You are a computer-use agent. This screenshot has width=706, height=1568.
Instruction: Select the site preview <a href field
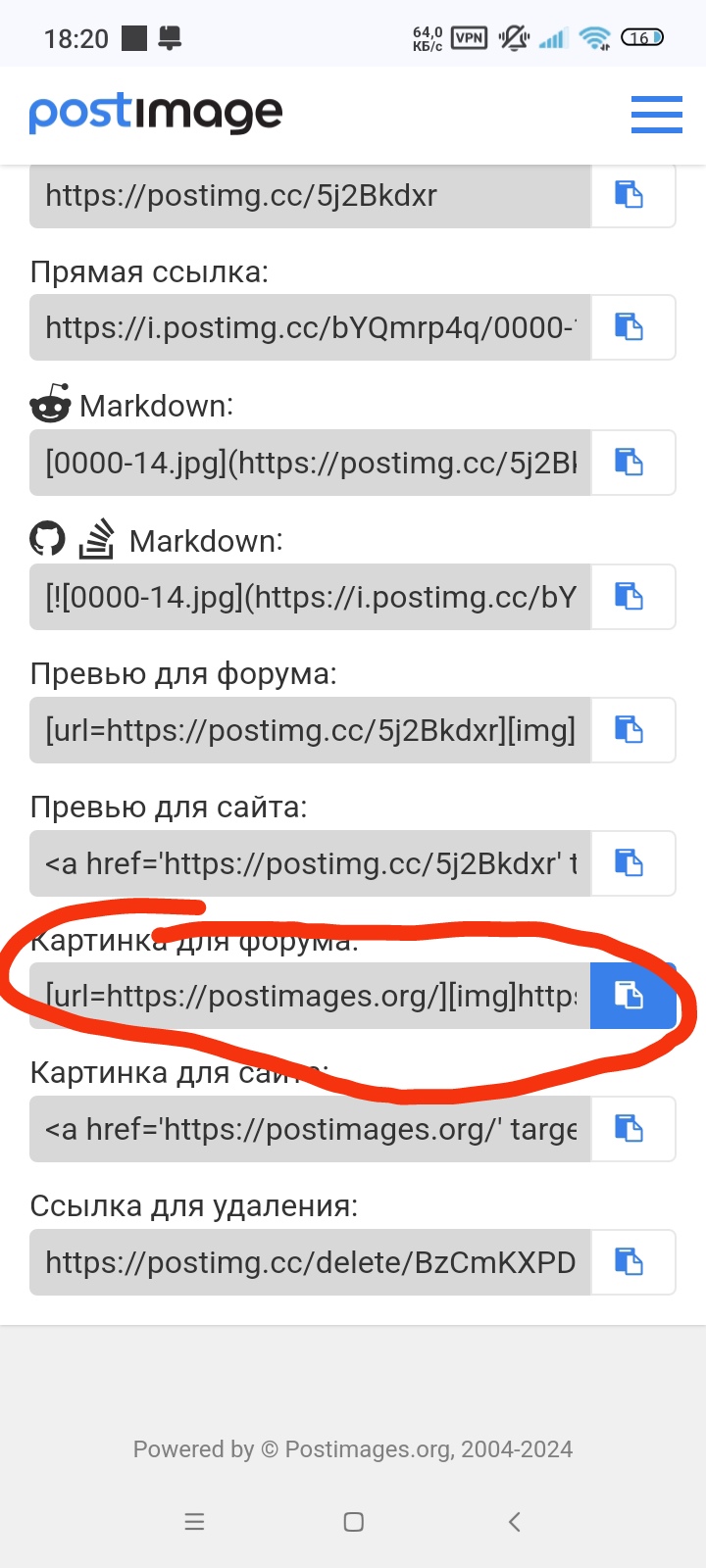pos(310,862)
